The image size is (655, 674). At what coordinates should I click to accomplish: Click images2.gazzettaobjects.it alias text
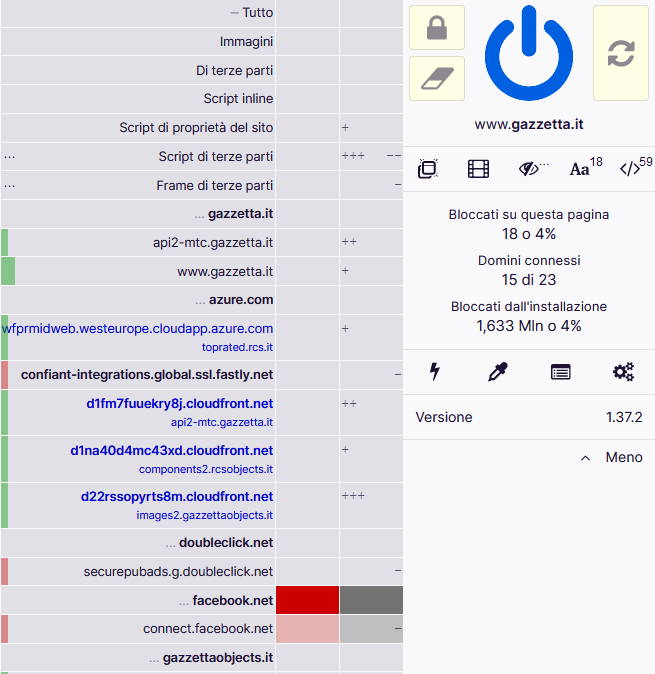pos(204,515)
